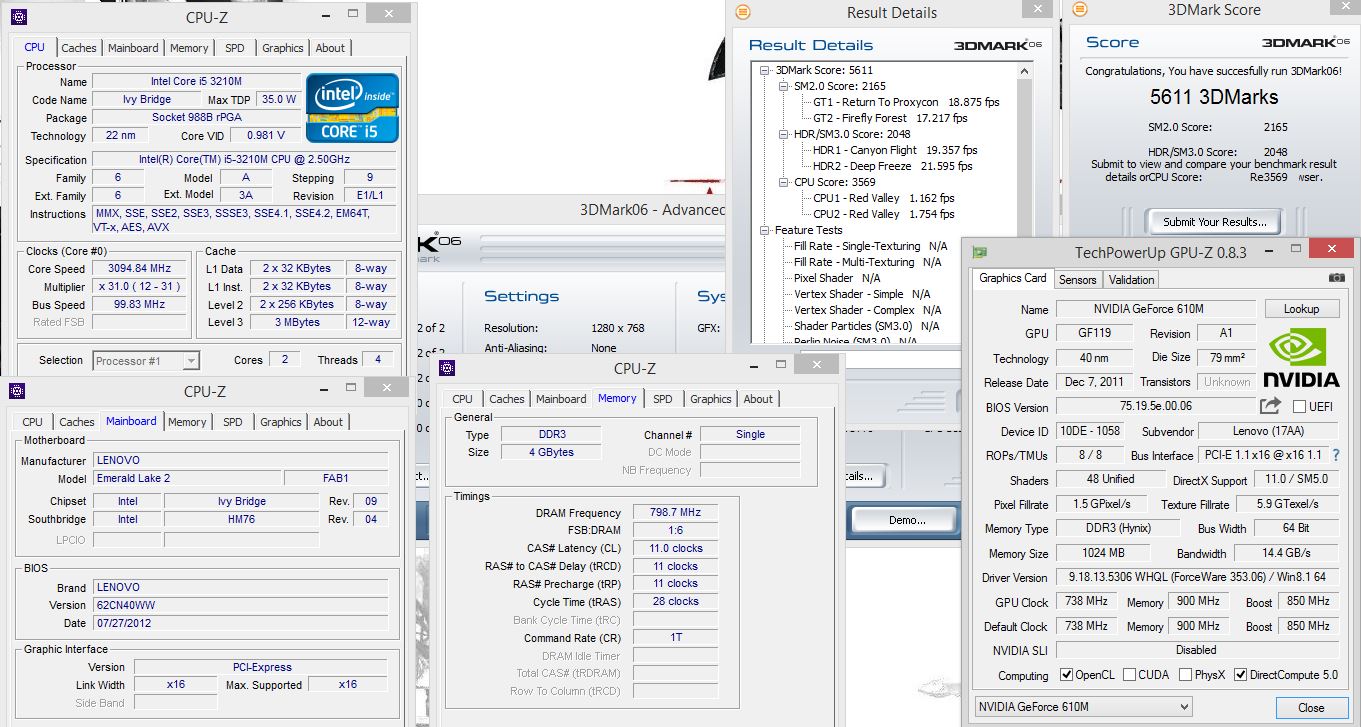Click the Intel Core i5 logo badge

[352, 107]
